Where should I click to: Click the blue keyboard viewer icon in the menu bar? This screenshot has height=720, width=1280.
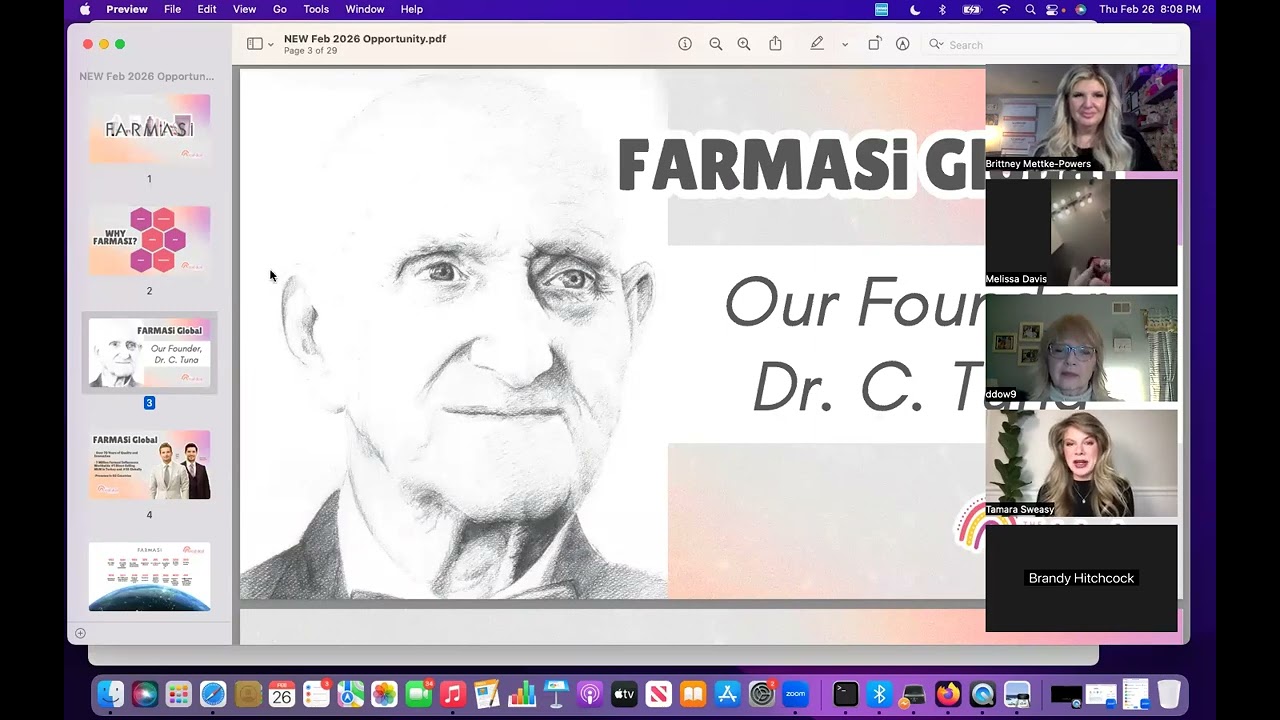(x=881, y=9)
